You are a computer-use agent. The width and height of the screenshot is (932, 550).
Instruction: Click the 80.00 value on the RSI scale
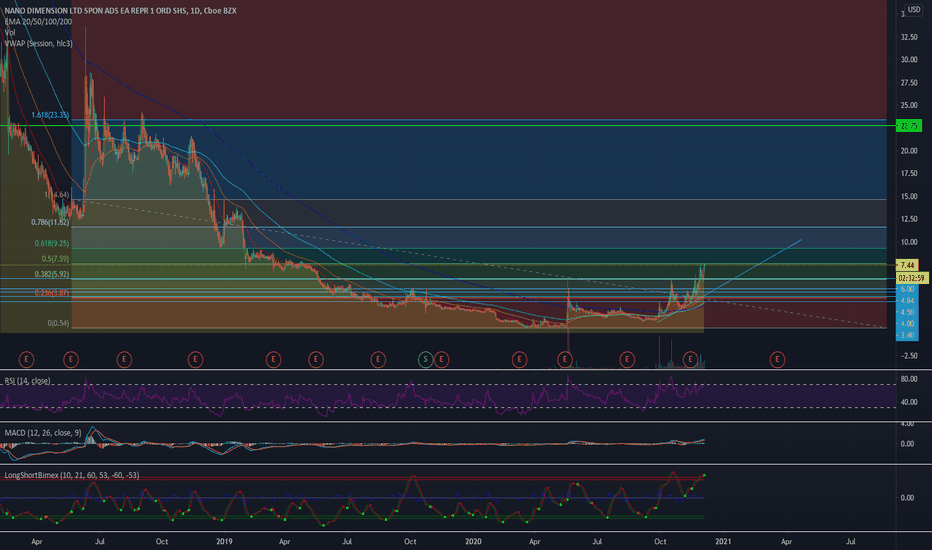[909, 379]
